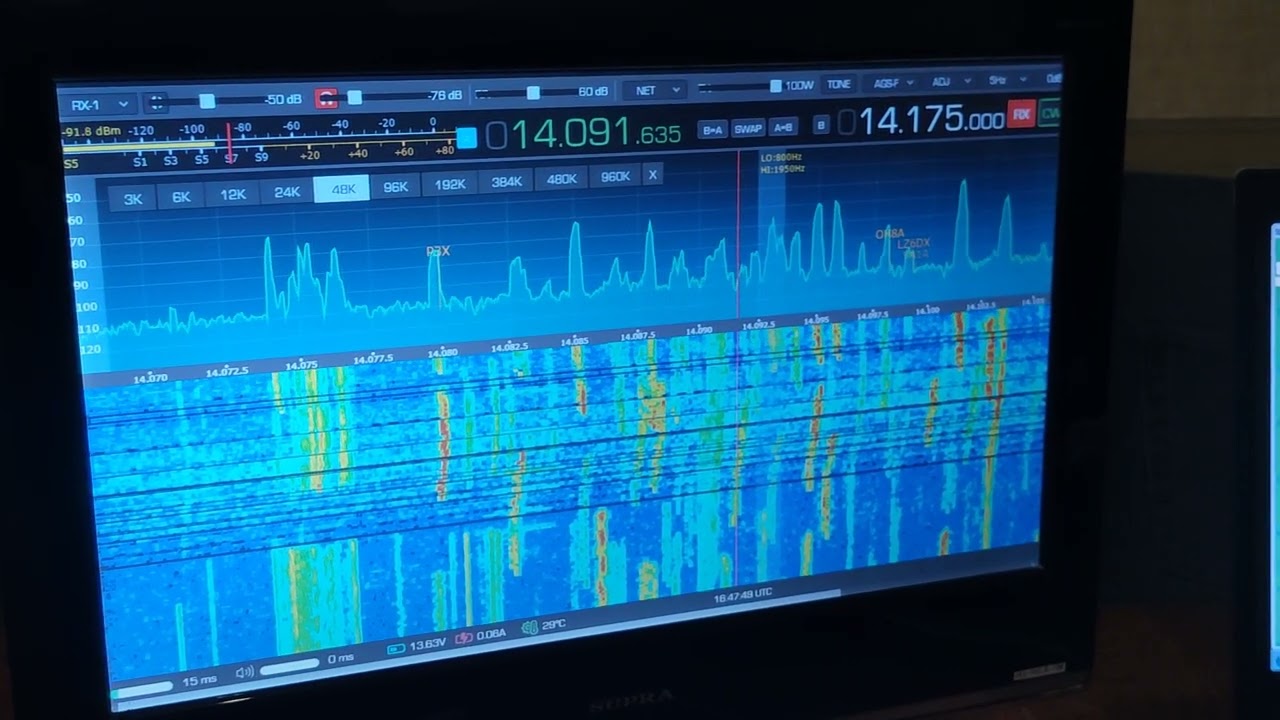Click the SWAP VFO button
The image size is (1280, 720).
click(747, 128)
